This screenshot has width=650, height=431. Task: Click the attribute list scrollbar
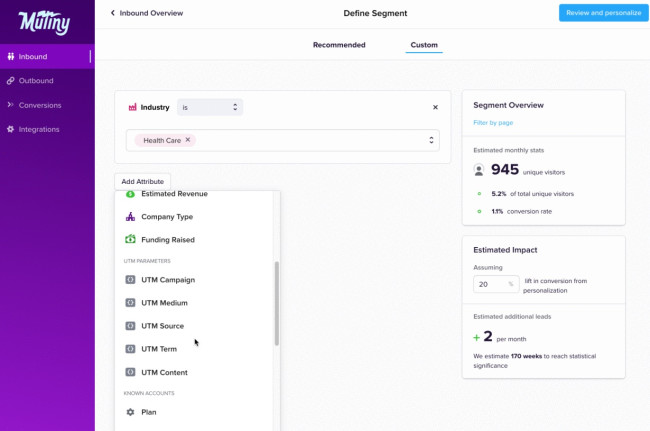tap(277, 304)
